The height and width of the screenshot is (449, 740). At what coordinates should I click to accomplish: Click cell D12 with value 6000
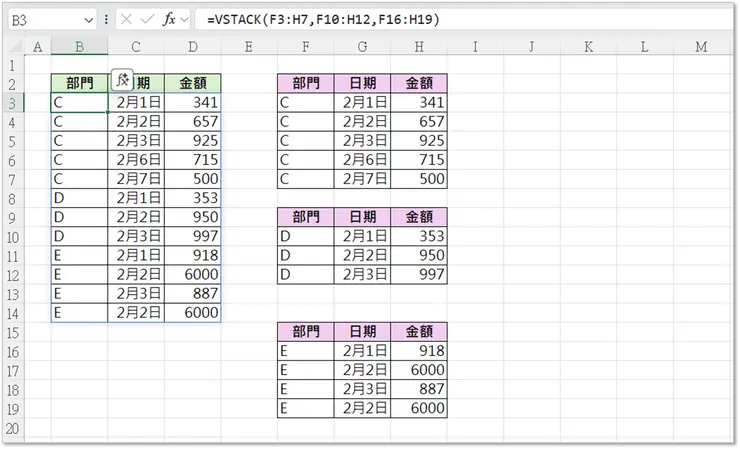pos(193,274)
